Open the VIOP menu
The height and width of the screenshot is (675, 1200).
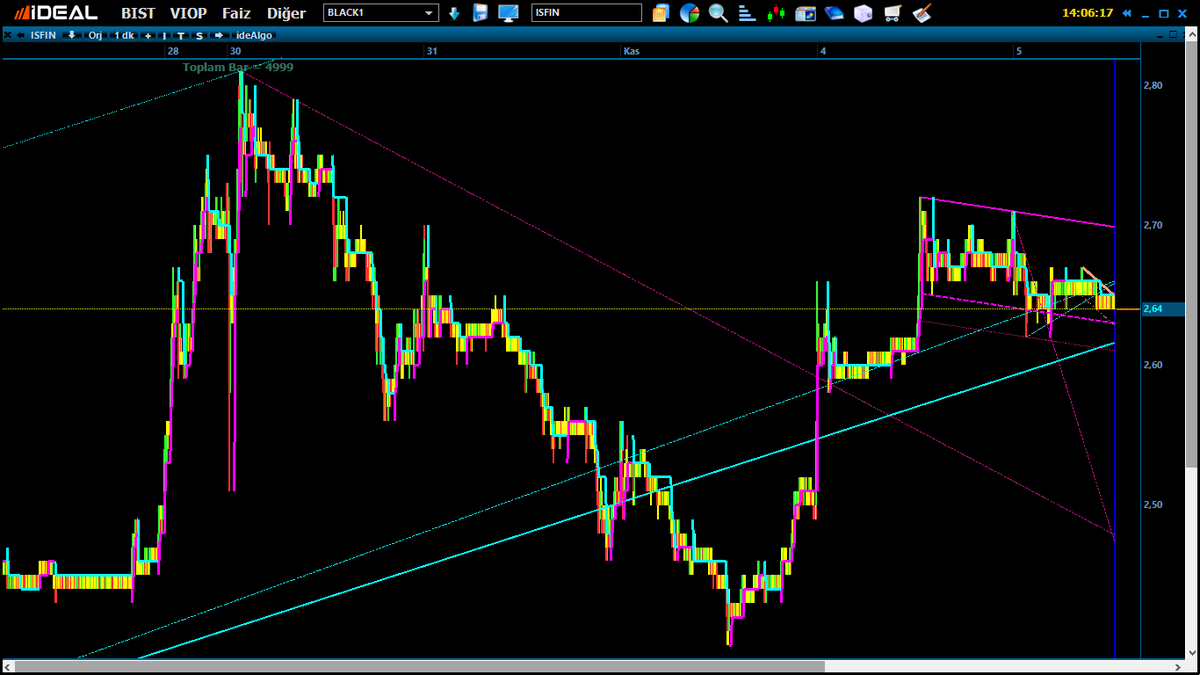(x=188, y=13)
